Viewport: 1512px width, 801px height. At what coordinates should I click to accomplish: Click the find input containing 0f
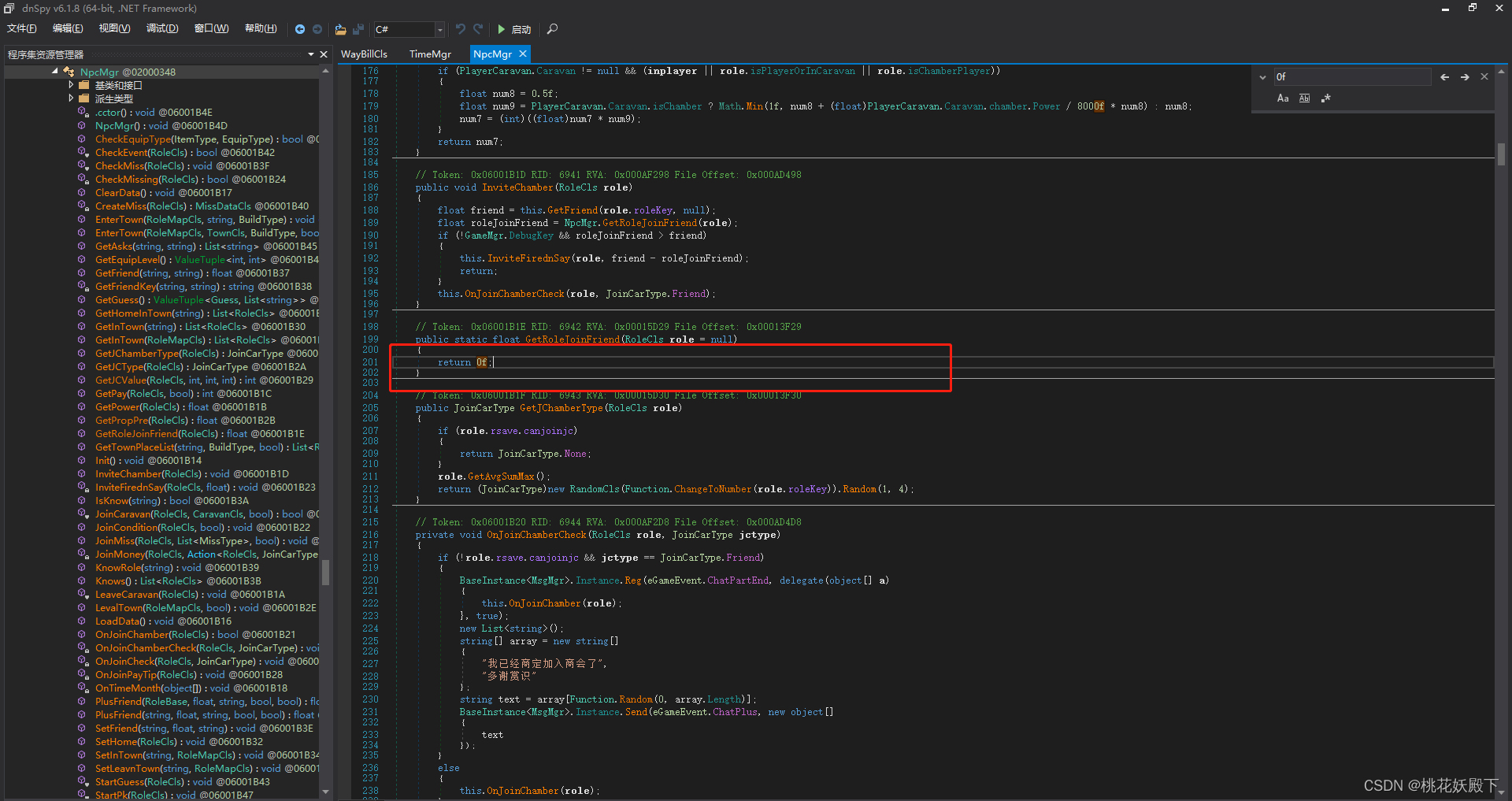pos(1351,76)
